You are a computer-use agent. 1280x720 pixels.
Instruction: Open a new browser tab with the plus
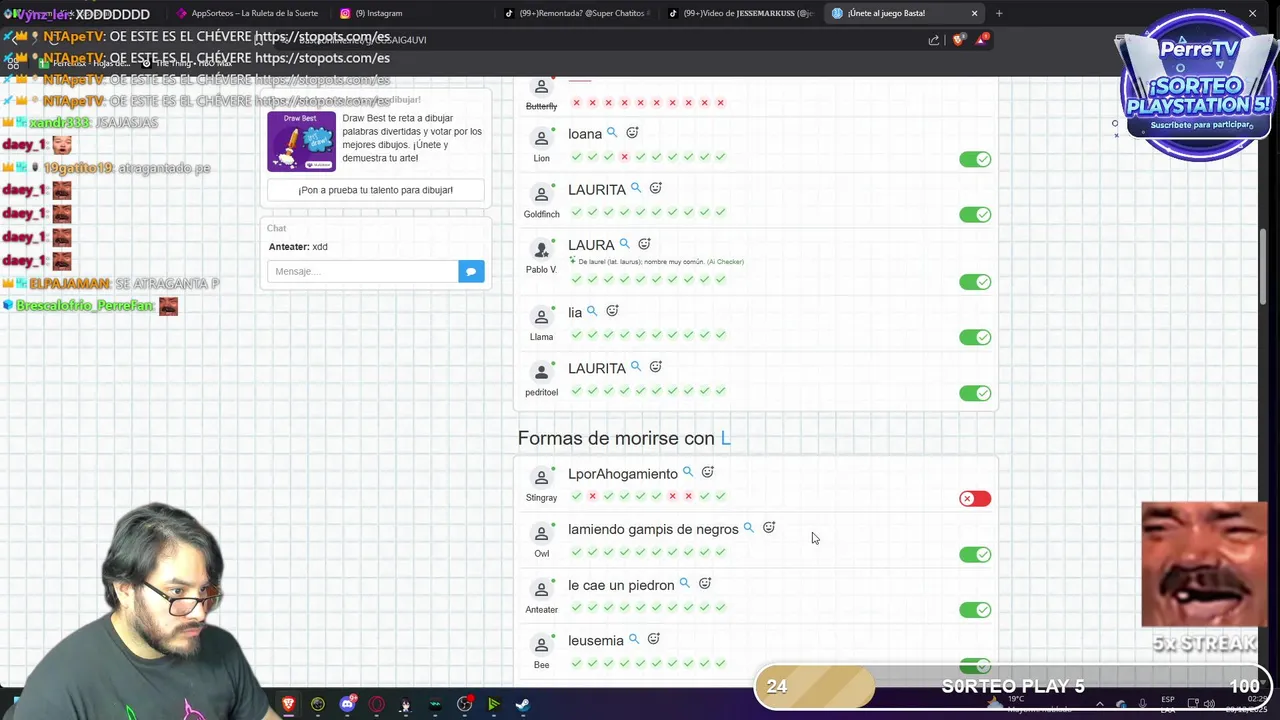(998, 13)
